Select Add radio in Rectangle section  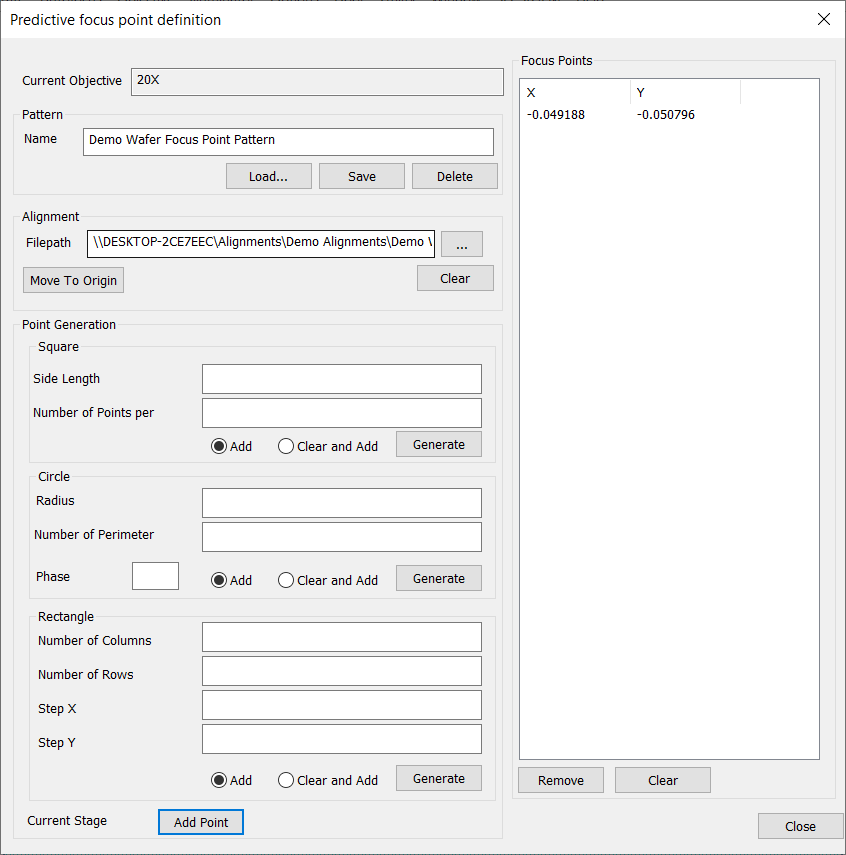(x=219, y=780)
